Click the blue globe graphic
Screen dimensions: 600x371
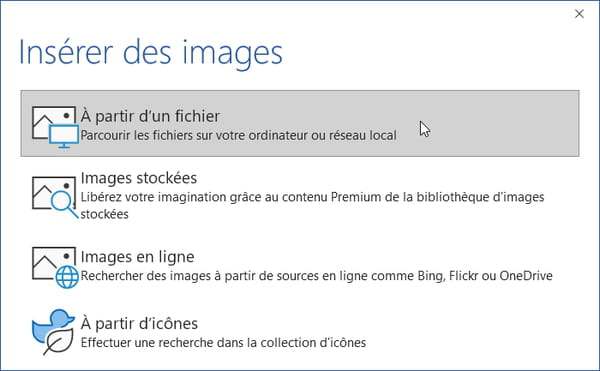coord(67,277)
